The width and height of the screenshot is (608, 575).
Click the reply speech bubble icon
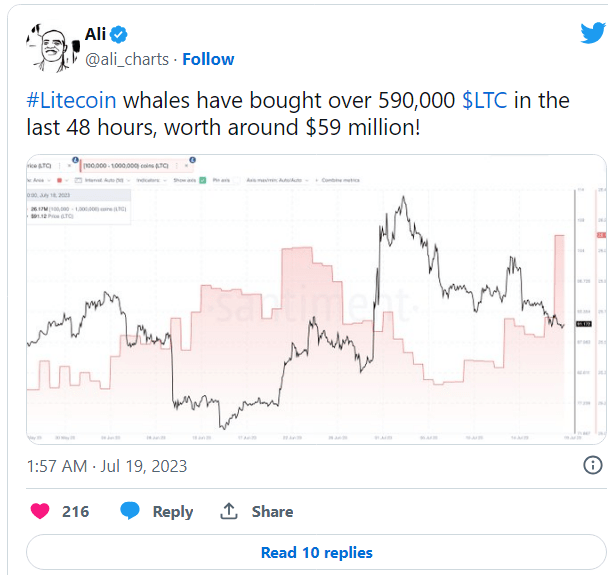130,510
